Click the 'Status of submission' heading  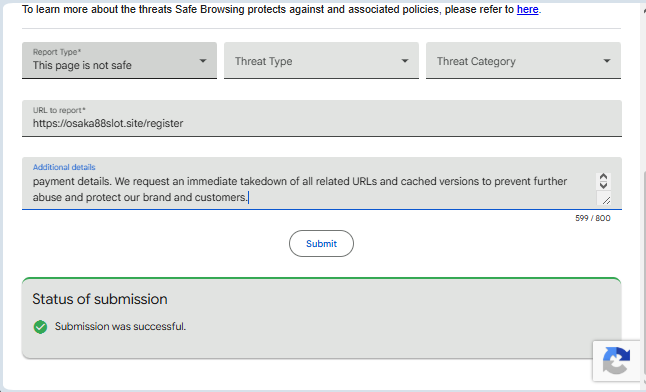(x=100, y=299)
